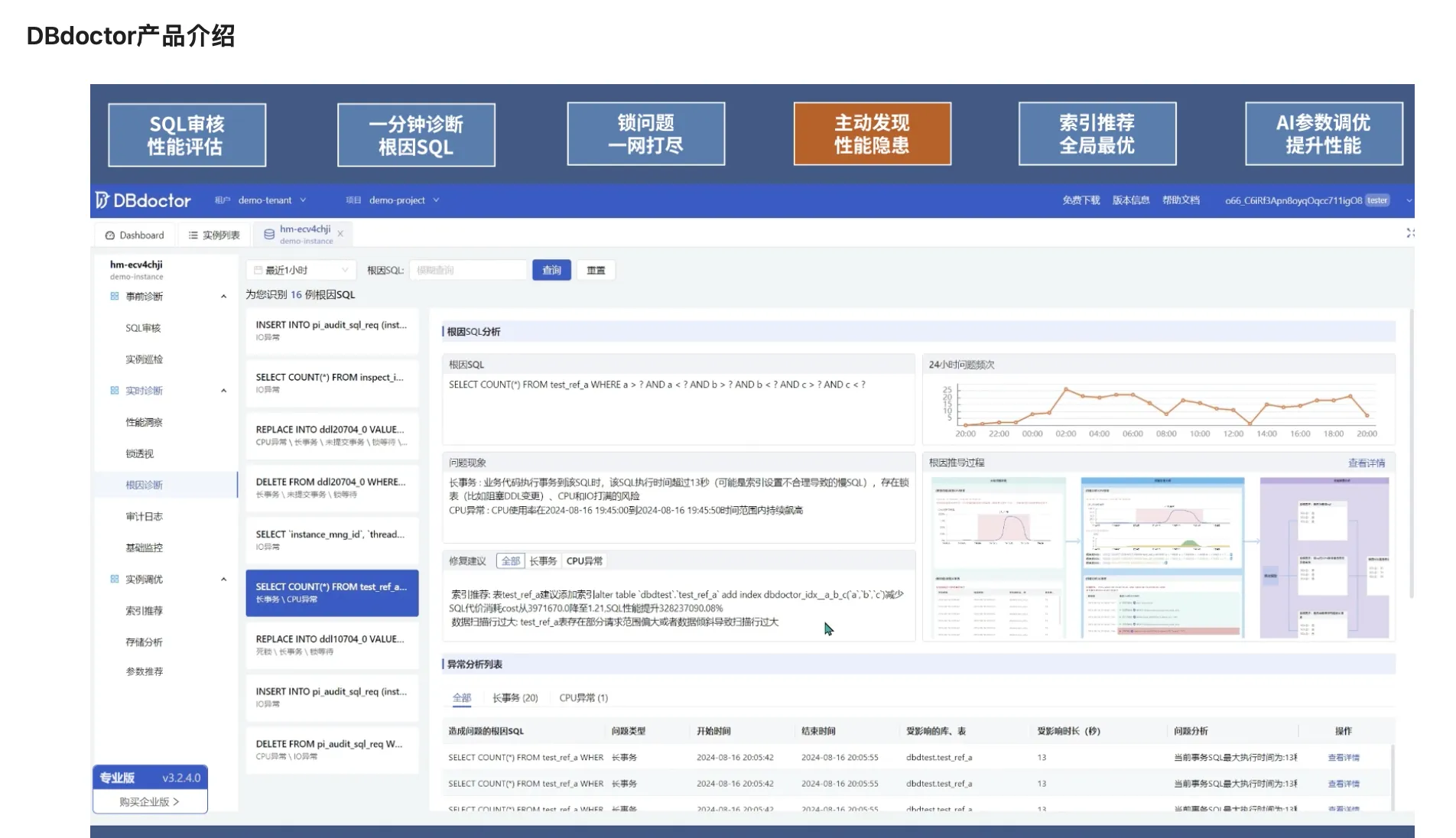Select the SELECT COUNT(*) FROM inspect_i root SQL
1456x838 pixels.
(x=332, y=383)
